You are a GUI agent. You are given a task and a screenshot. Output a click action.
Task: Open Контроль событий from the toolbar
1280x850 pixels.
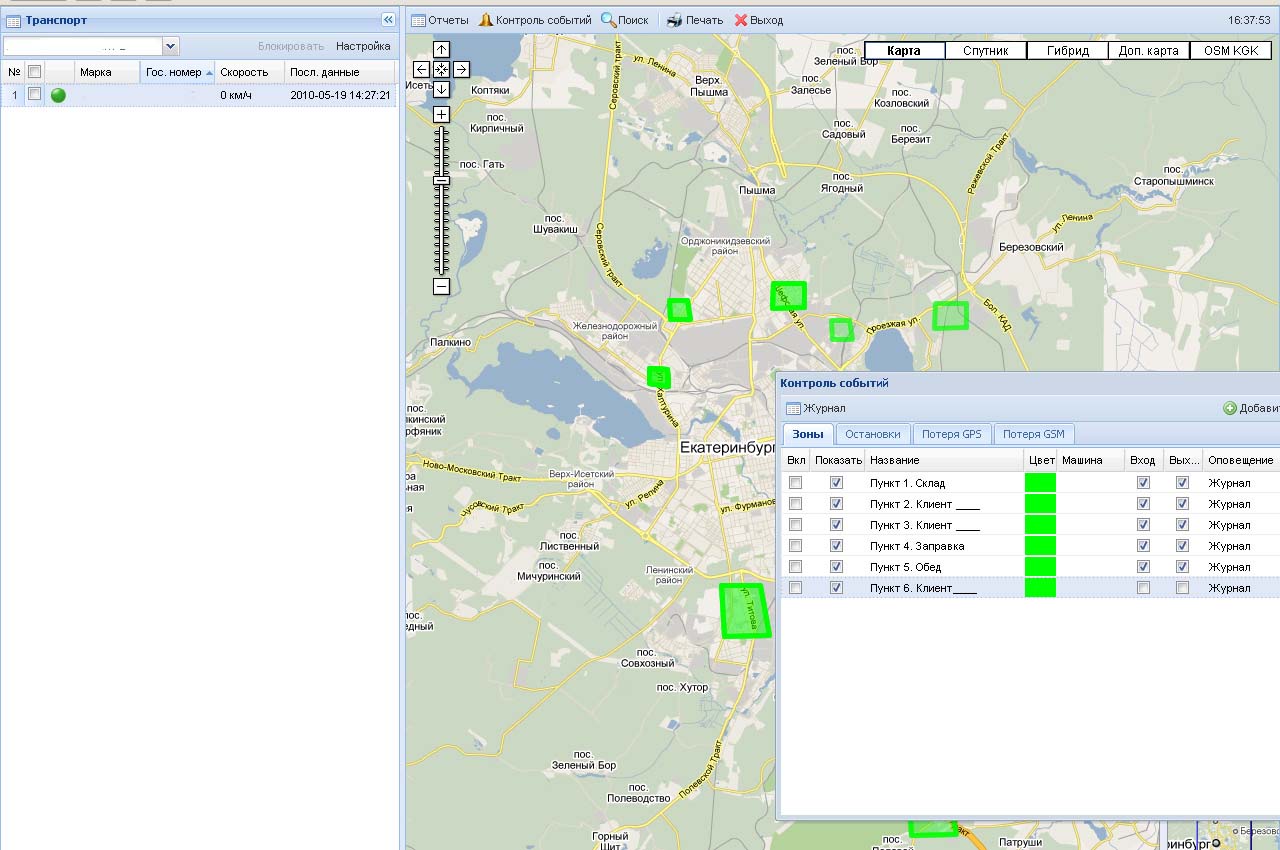pyautogui.click(x=535, y=20)
